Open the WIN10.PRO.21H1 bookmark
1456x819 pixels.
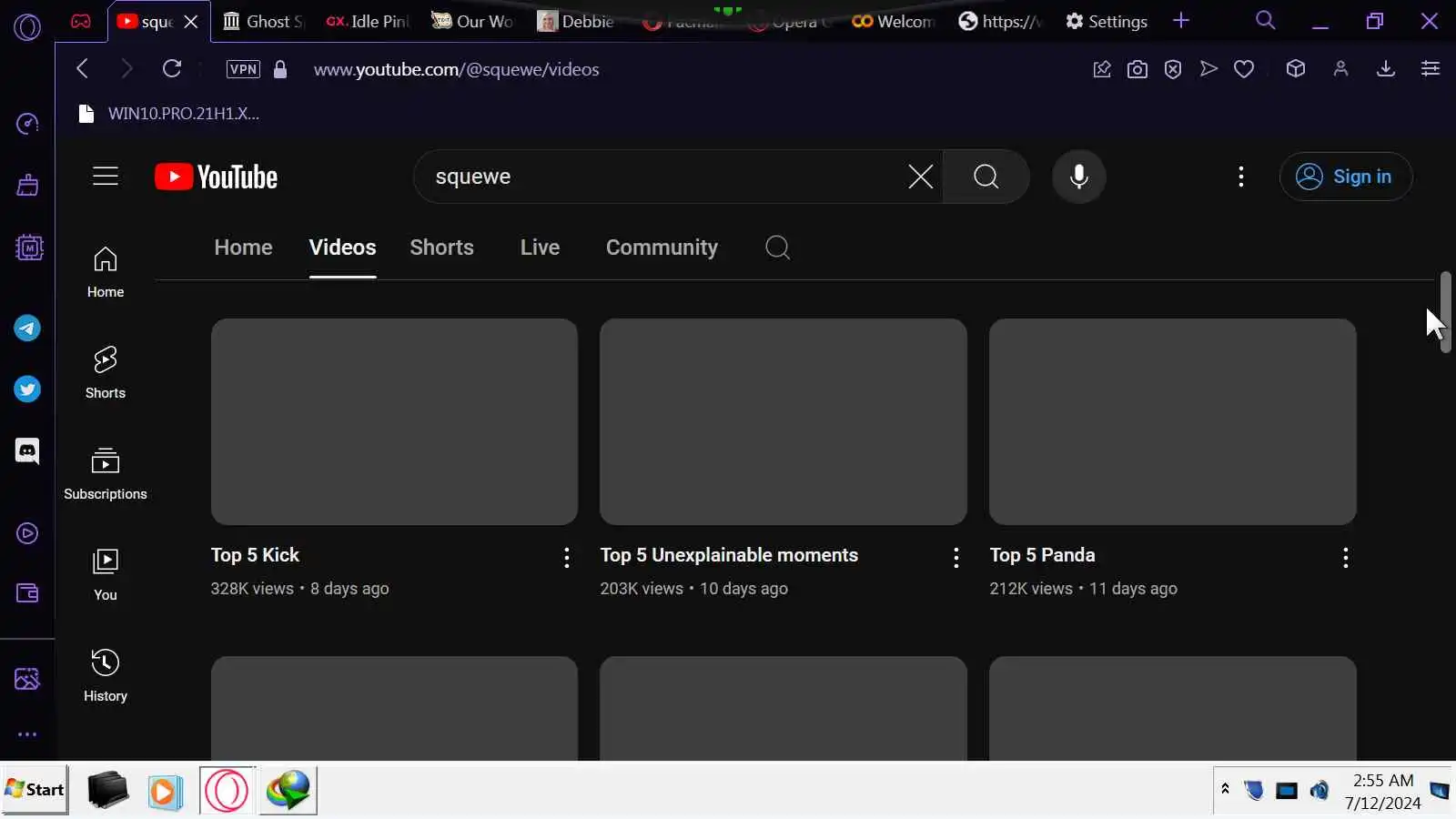click(169, 114)
